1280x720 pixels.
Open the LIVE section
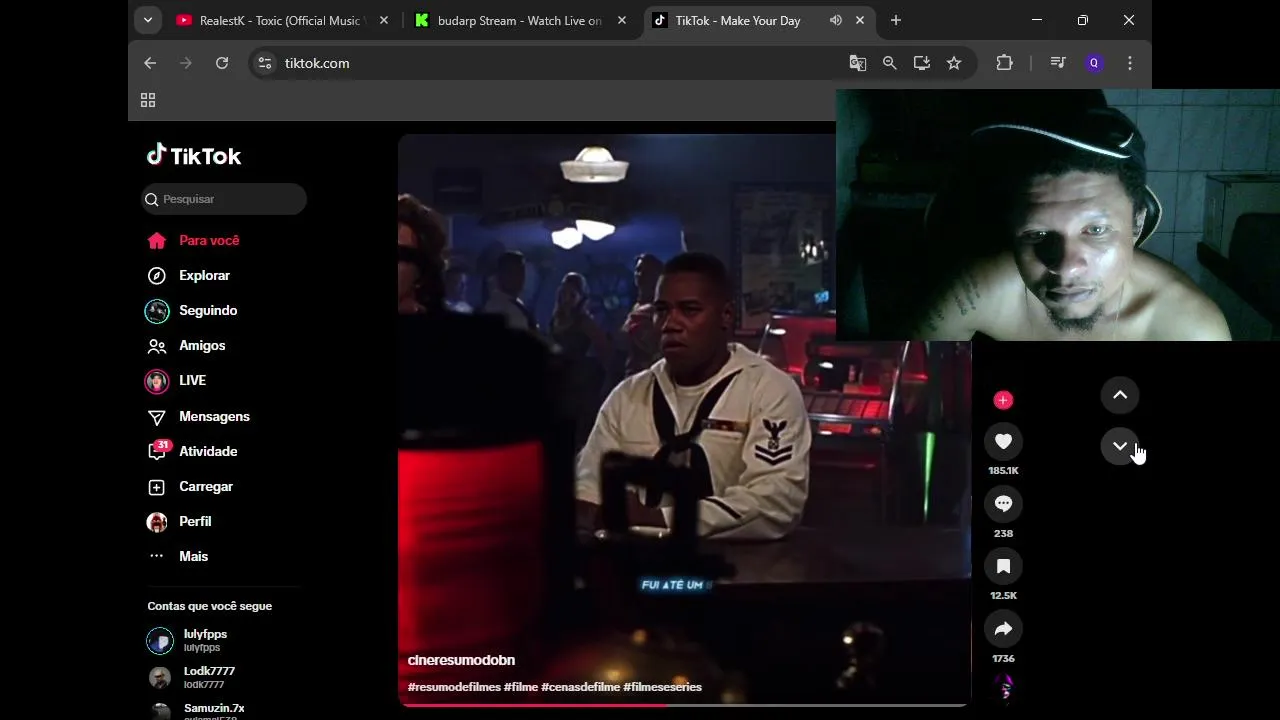pos(176,380)
